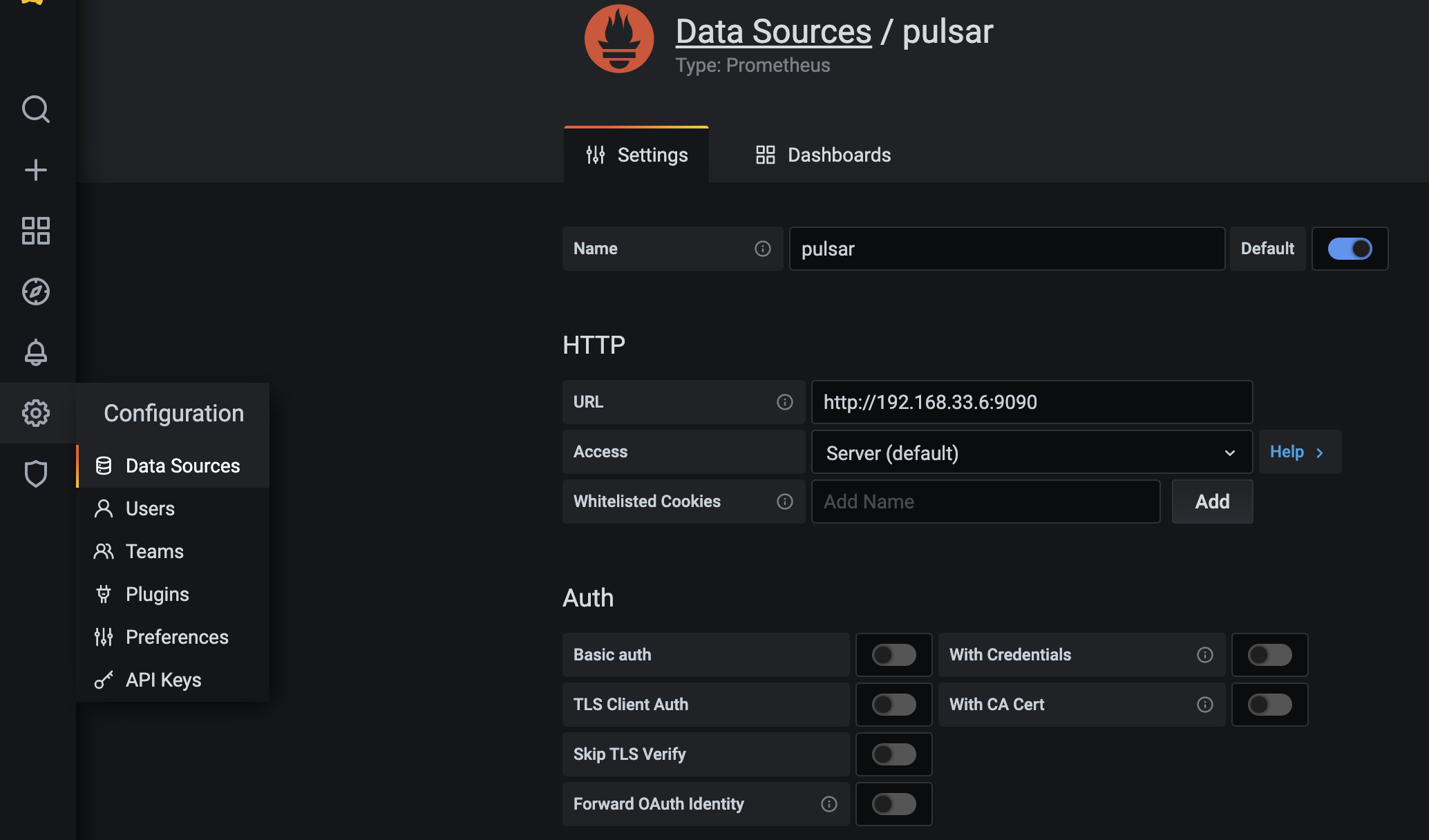Open the Alerting bell icon
The width and height of the screenshot is (1429, 840).
36,352
